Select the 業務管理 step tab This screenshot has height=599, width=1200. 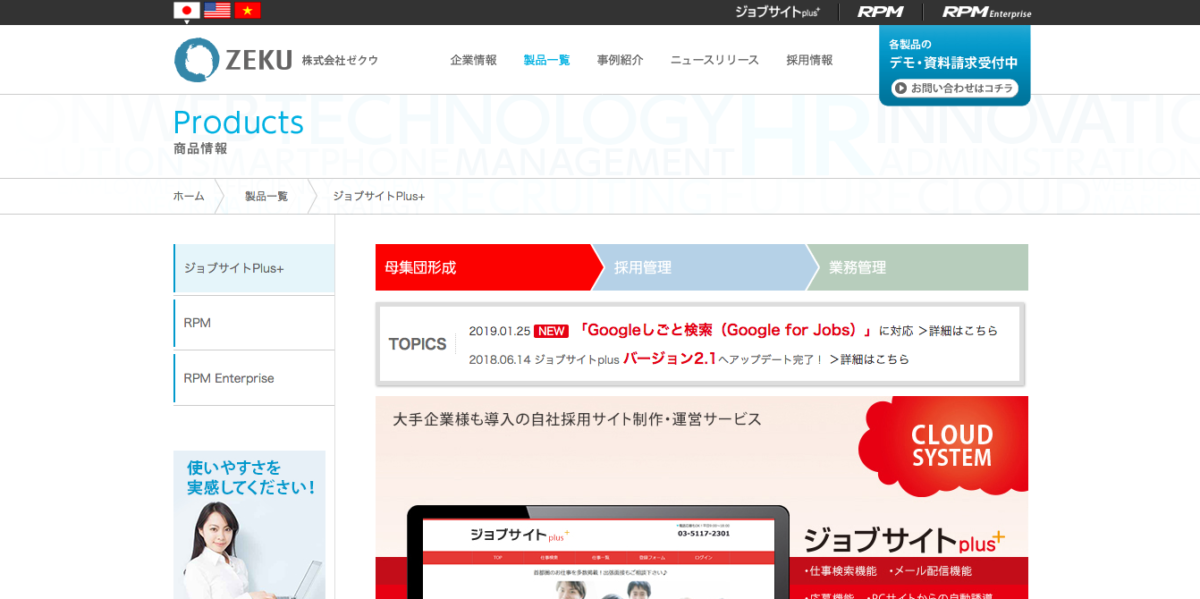(917, 267)
